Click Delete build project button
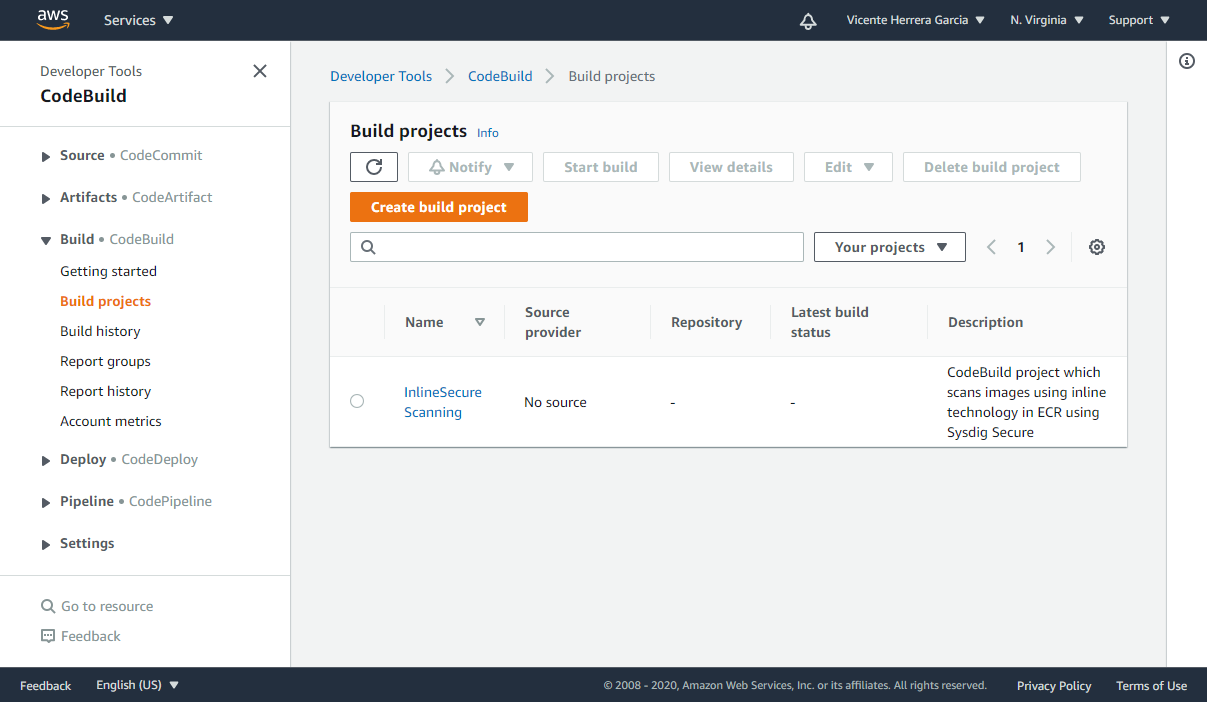 [992, 167]
